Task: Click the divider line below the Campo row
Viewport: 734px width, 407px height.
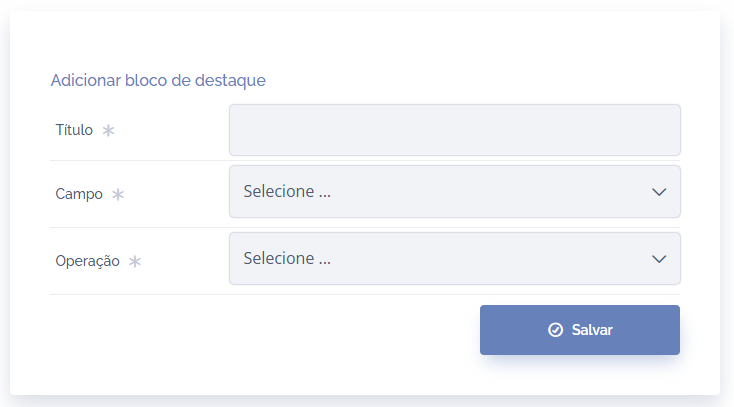Action: (138, 227)
